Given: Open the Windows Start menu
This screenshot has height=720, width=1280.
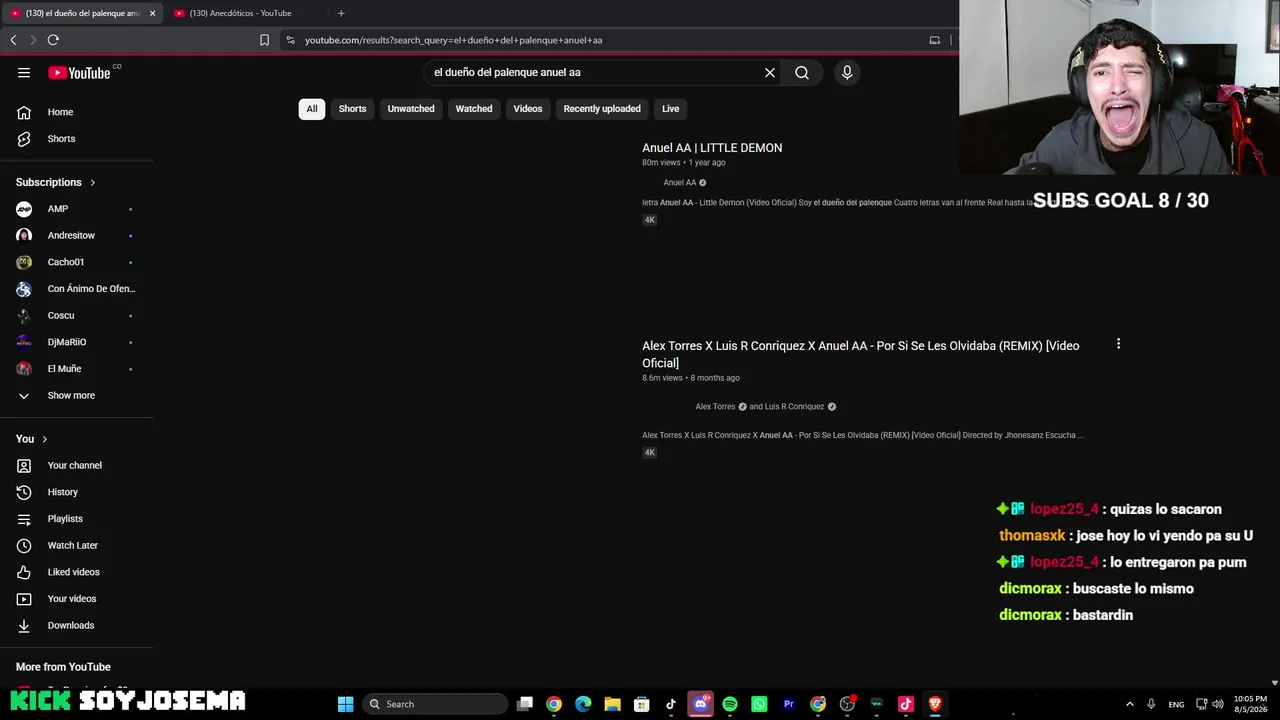Looking at the screenshot, I should pos(345,704).
